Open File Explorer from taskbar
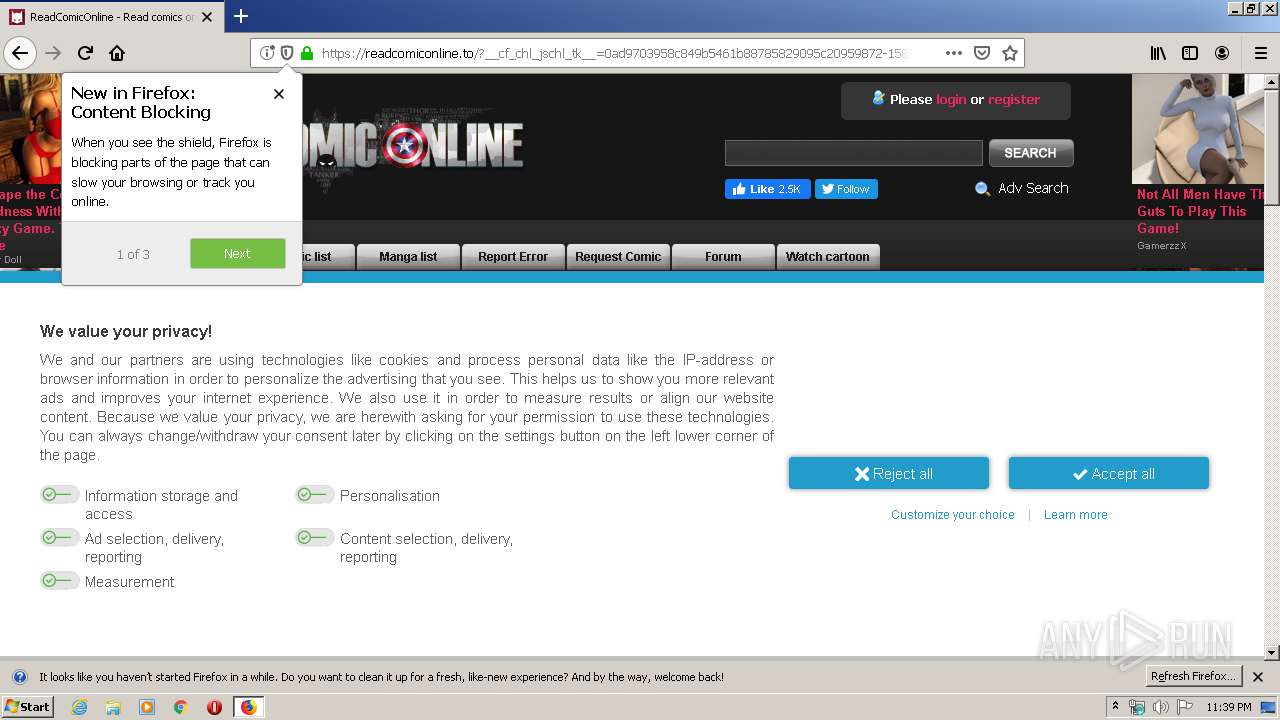This screenshot has height=720, width=1280. point(113,707)
